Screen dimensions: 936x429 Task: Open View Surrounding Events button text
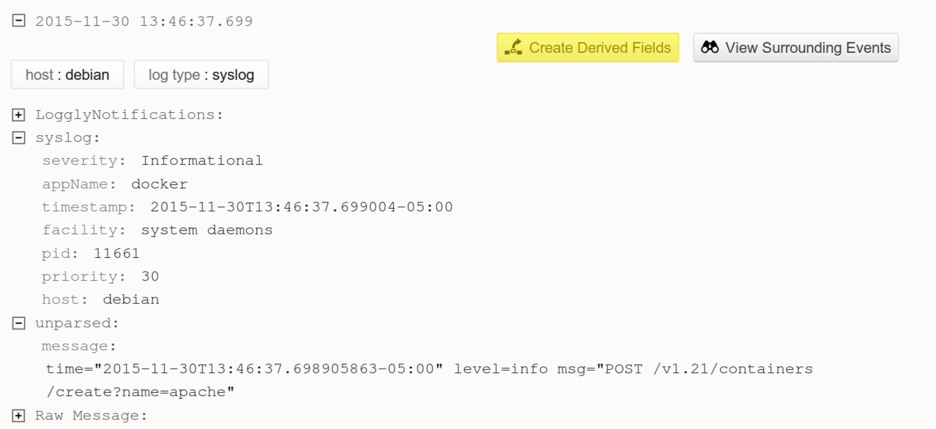808,47
